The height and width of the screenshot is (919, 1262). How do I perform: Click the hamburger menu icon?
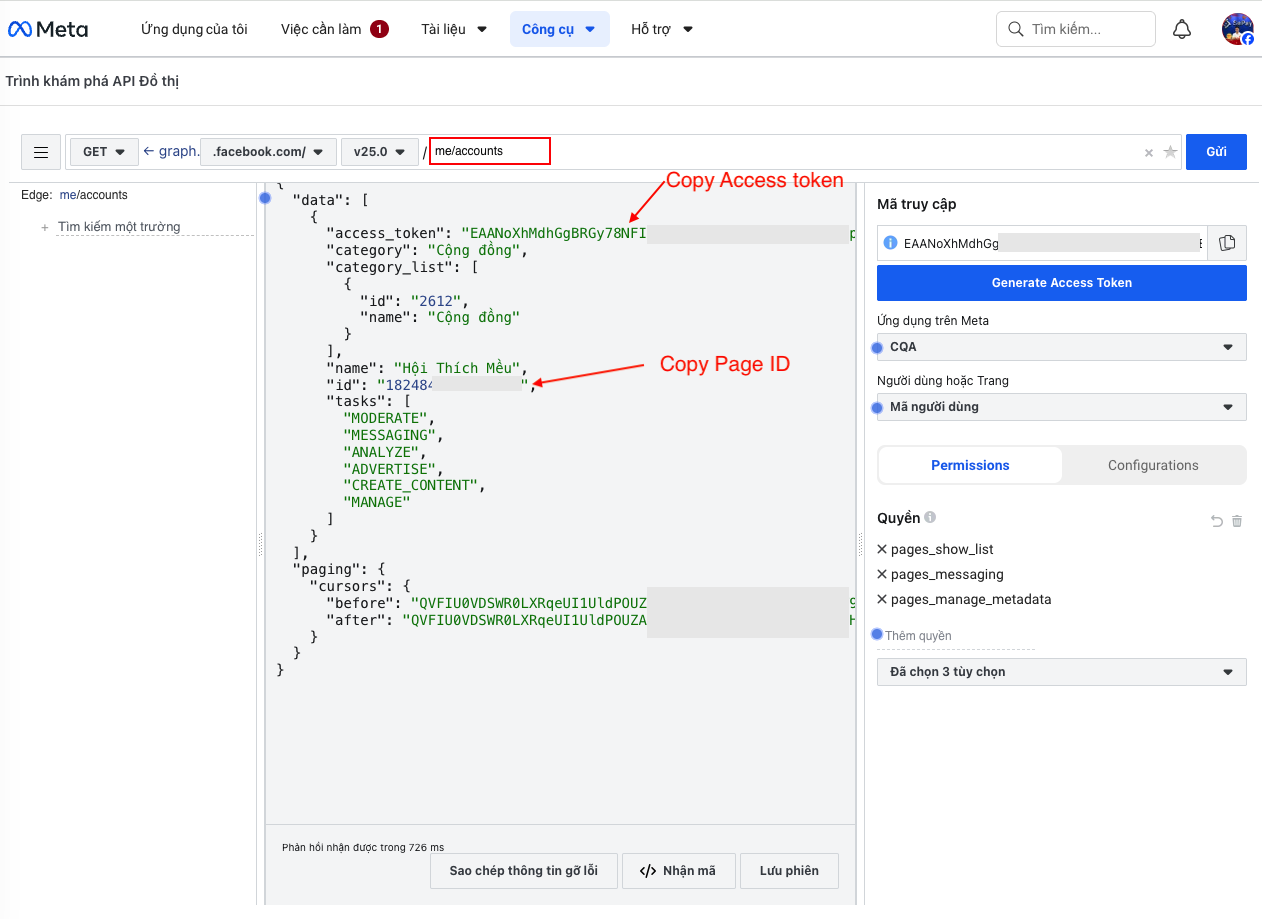(41, 152)
